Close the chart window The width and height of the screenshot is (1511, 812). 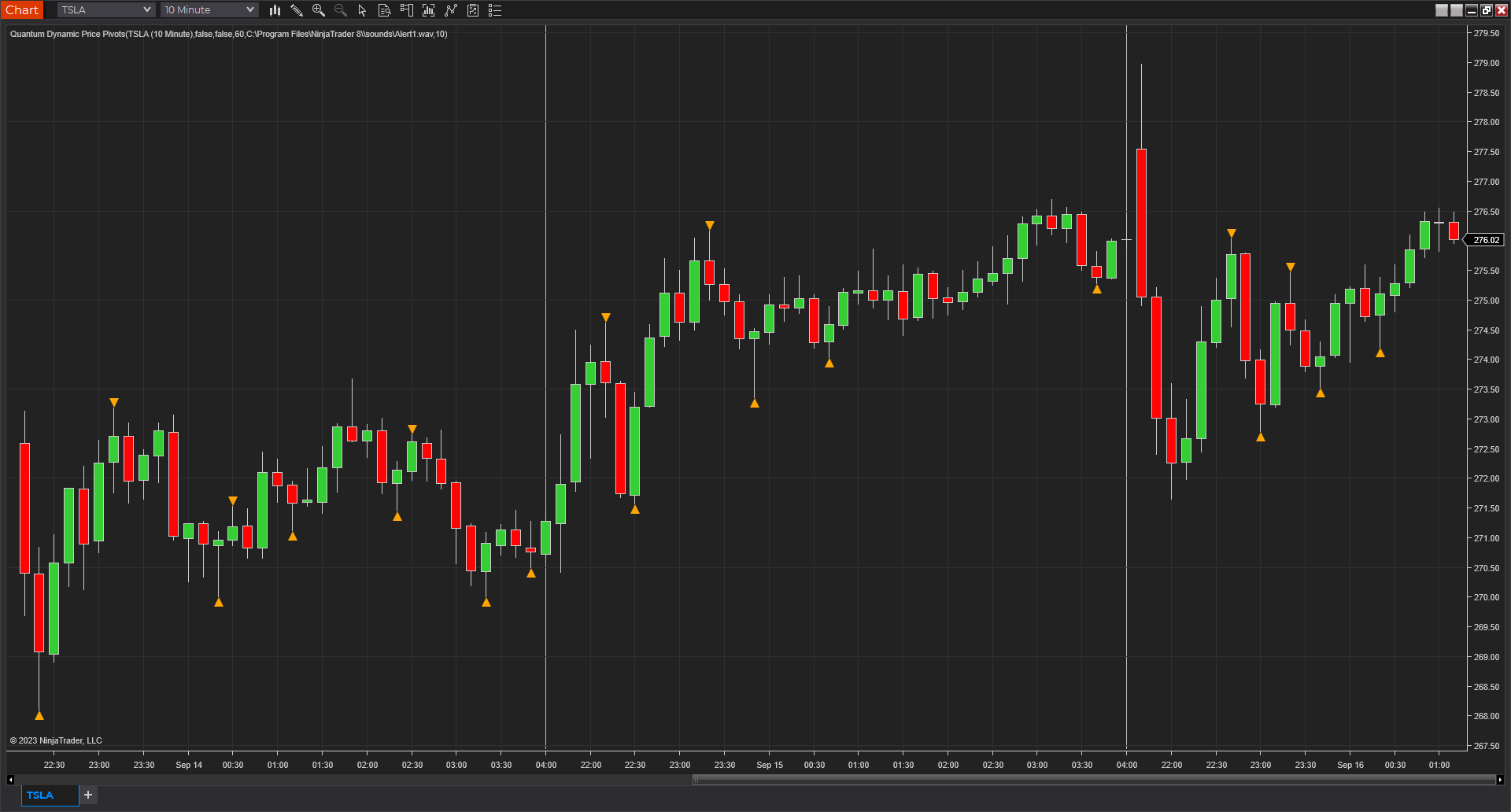tap(1502, 10)
